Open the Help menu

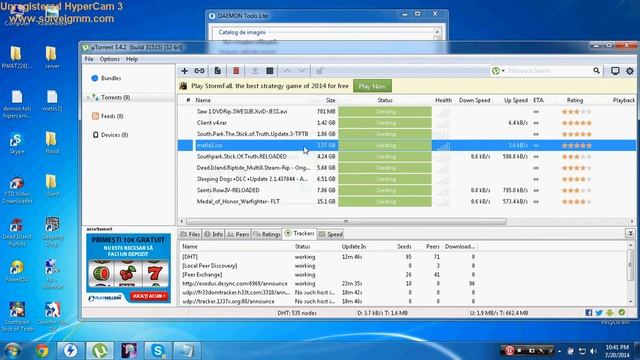click(x=131, y=59)
